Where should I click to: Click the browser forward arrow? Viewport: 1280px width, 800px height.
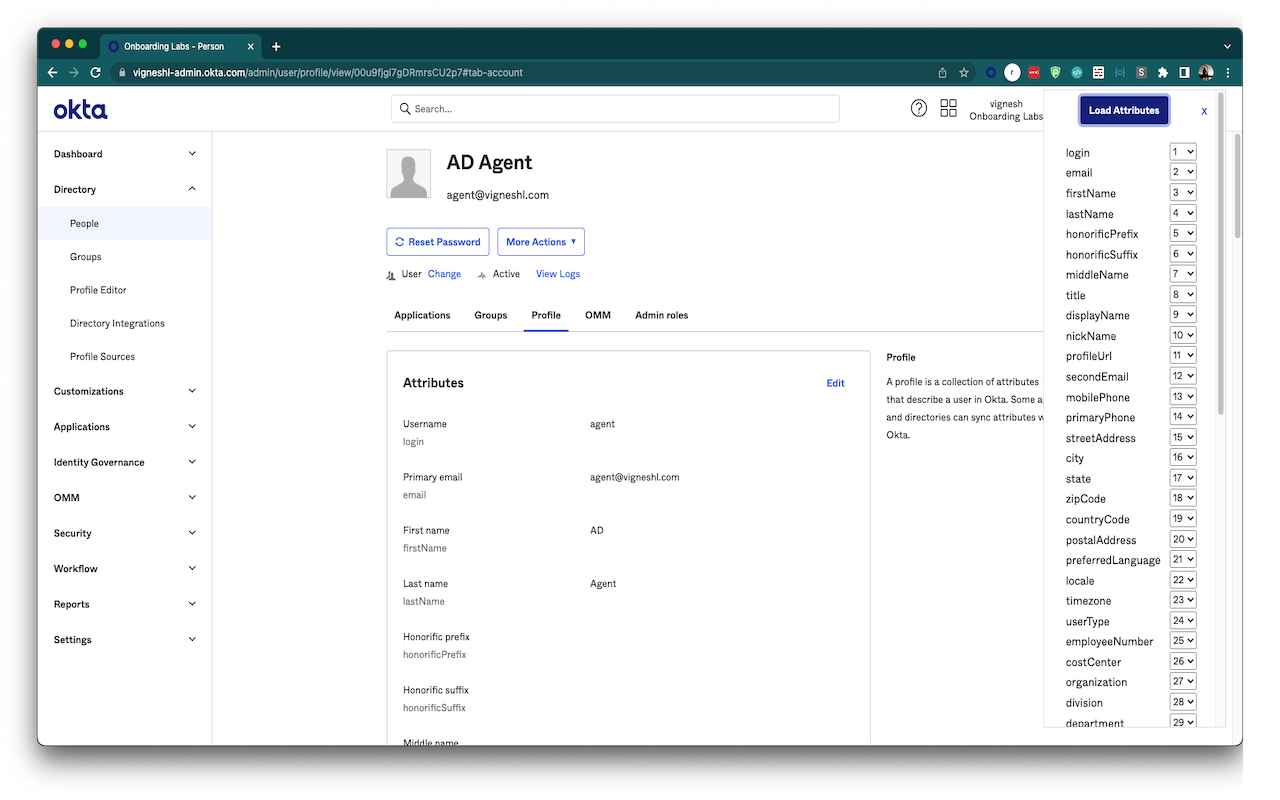[74, 72]
